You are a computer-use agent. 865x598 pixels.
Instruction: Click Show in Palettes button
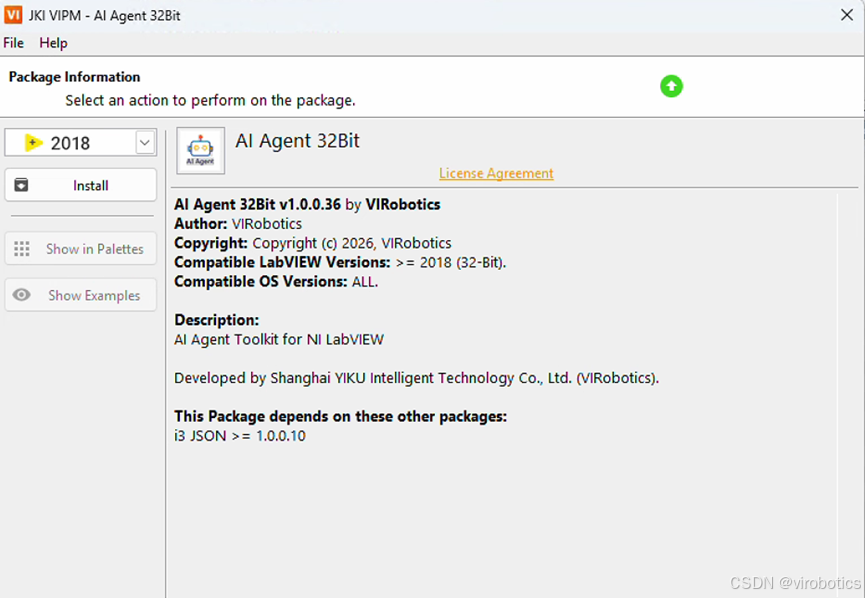(x=81, y=249)
